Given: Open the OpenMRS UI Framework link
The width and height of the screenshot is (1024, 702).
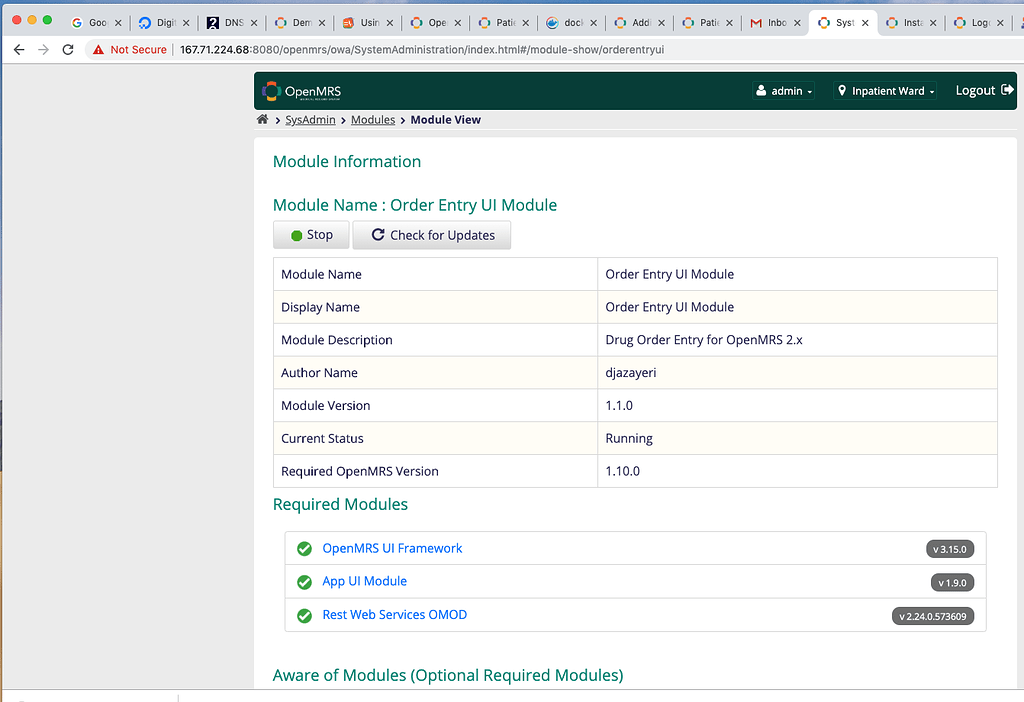Looking at the screenshot, I should point(392,548).
